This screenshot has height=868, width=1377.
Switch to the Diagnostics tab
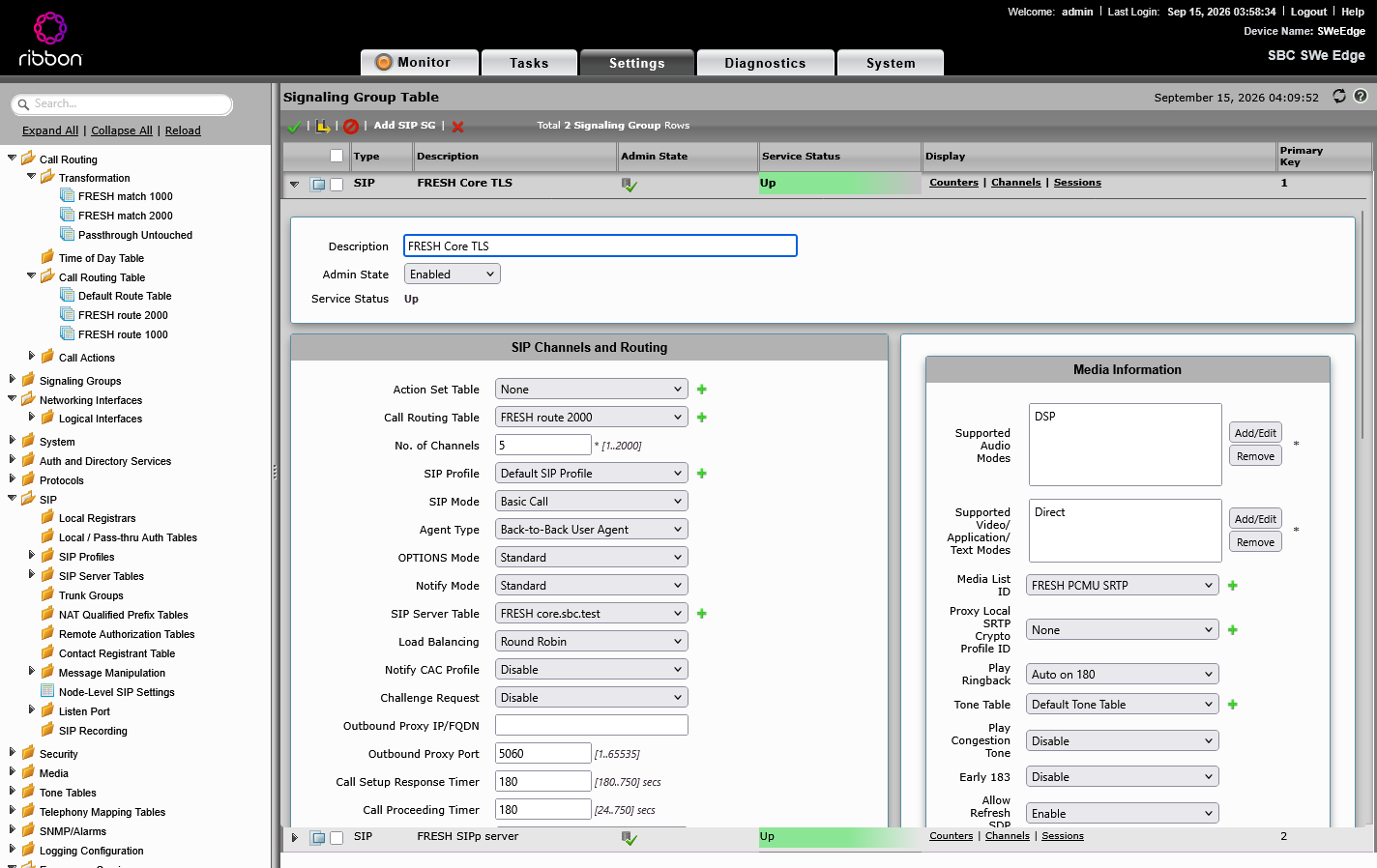tap(765, 63)
